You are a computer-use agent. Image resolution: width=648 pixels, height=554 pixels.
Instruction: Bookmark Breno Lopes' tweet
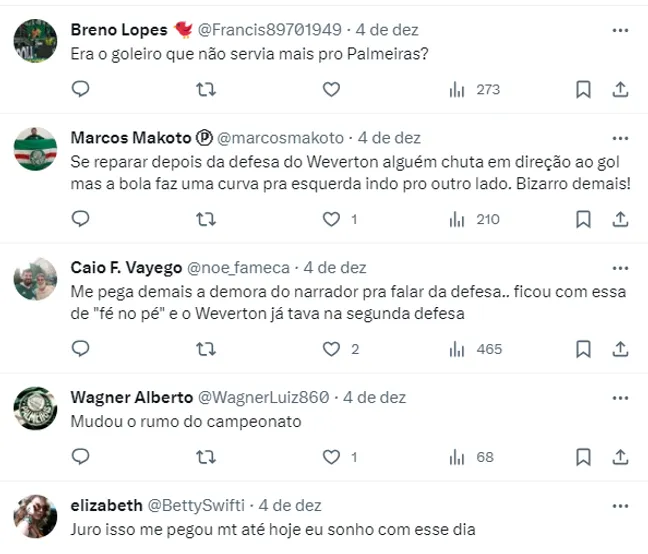tap(584, 90)
